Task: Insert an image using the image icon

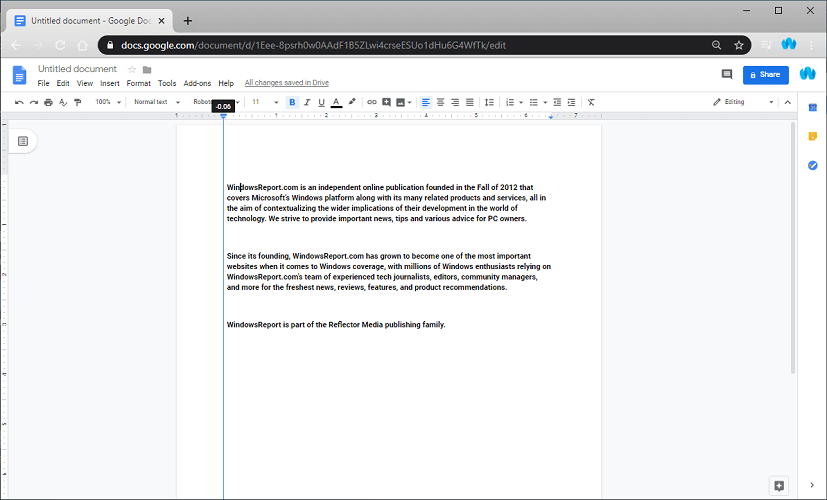Action: click(400, 102)
